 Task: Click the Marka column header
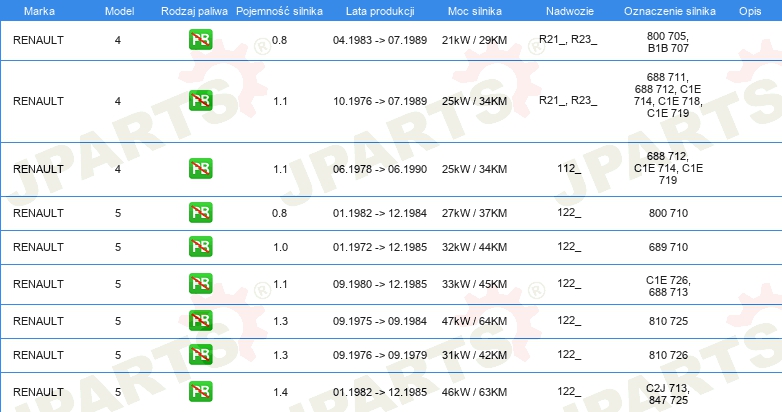click(x=39, y=11)
